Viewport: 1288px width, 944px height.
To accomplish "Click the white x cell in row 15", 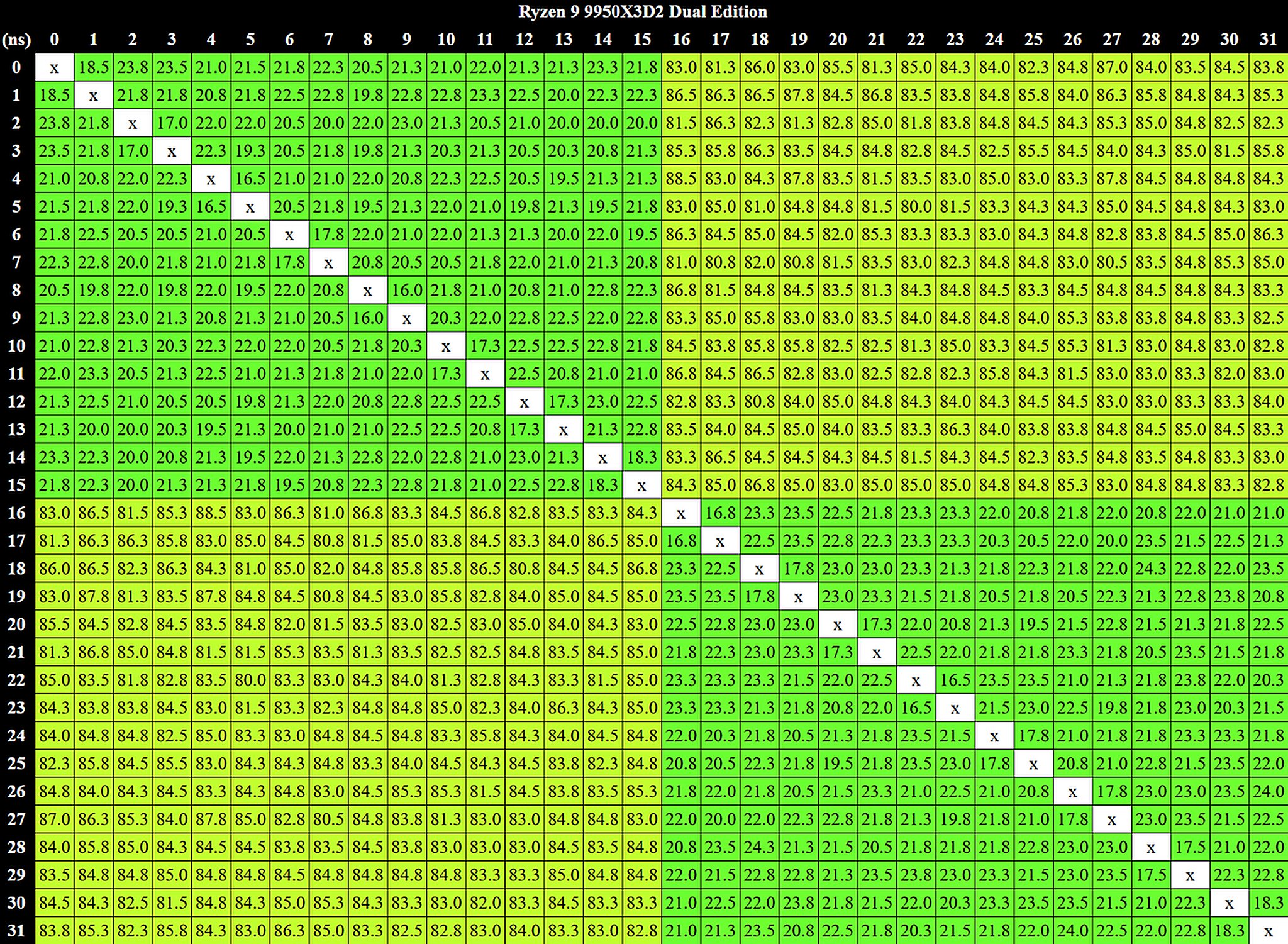I will click(641, 485).
